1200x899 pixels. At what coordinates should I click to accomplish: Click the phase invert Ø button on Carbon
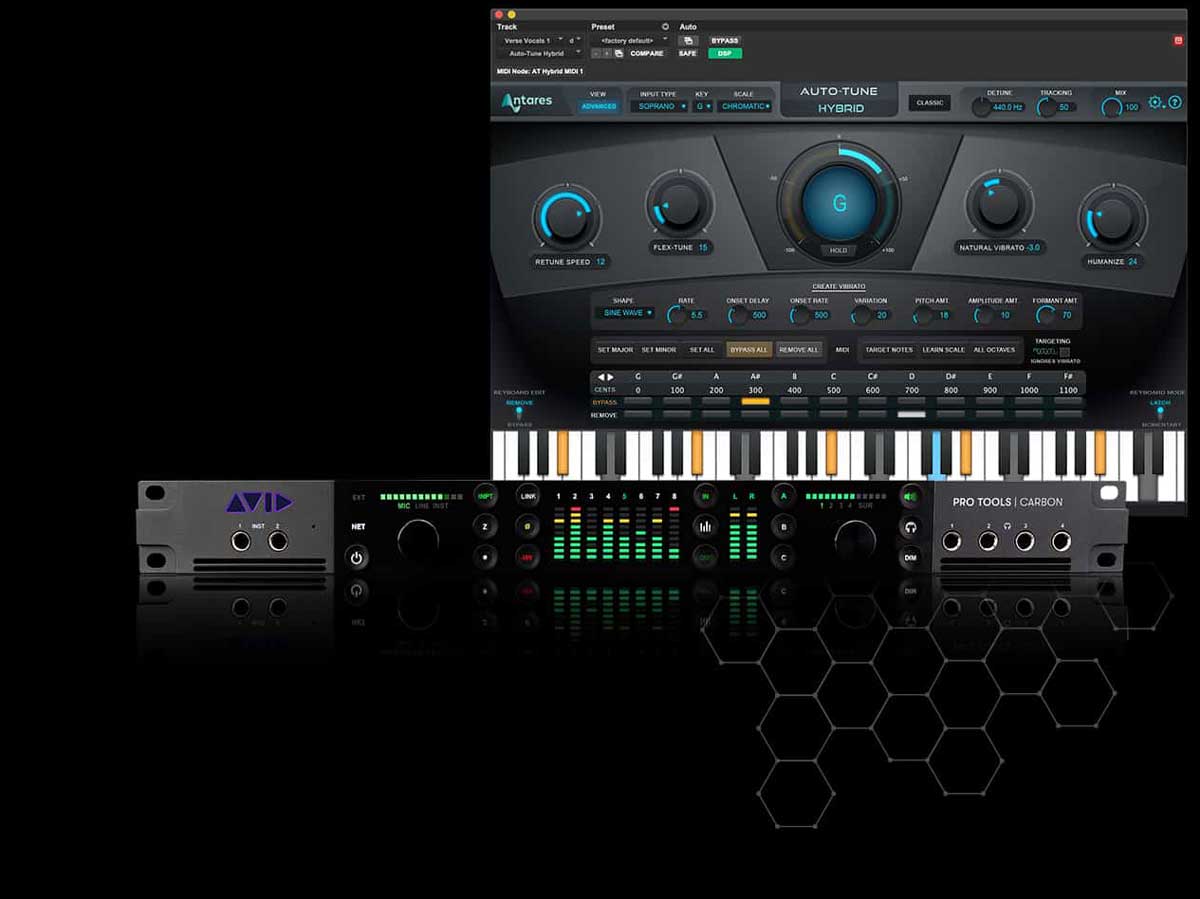click(527, 526)
